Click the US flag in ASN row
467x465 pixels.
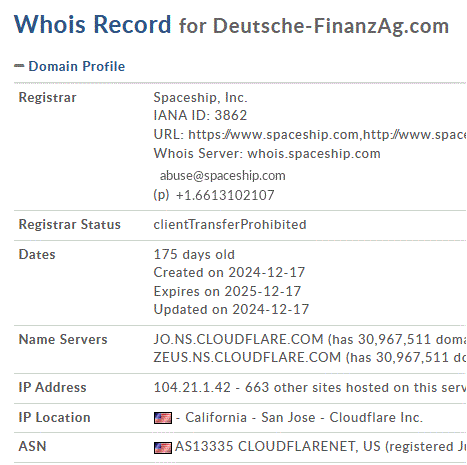pos(163,448)
